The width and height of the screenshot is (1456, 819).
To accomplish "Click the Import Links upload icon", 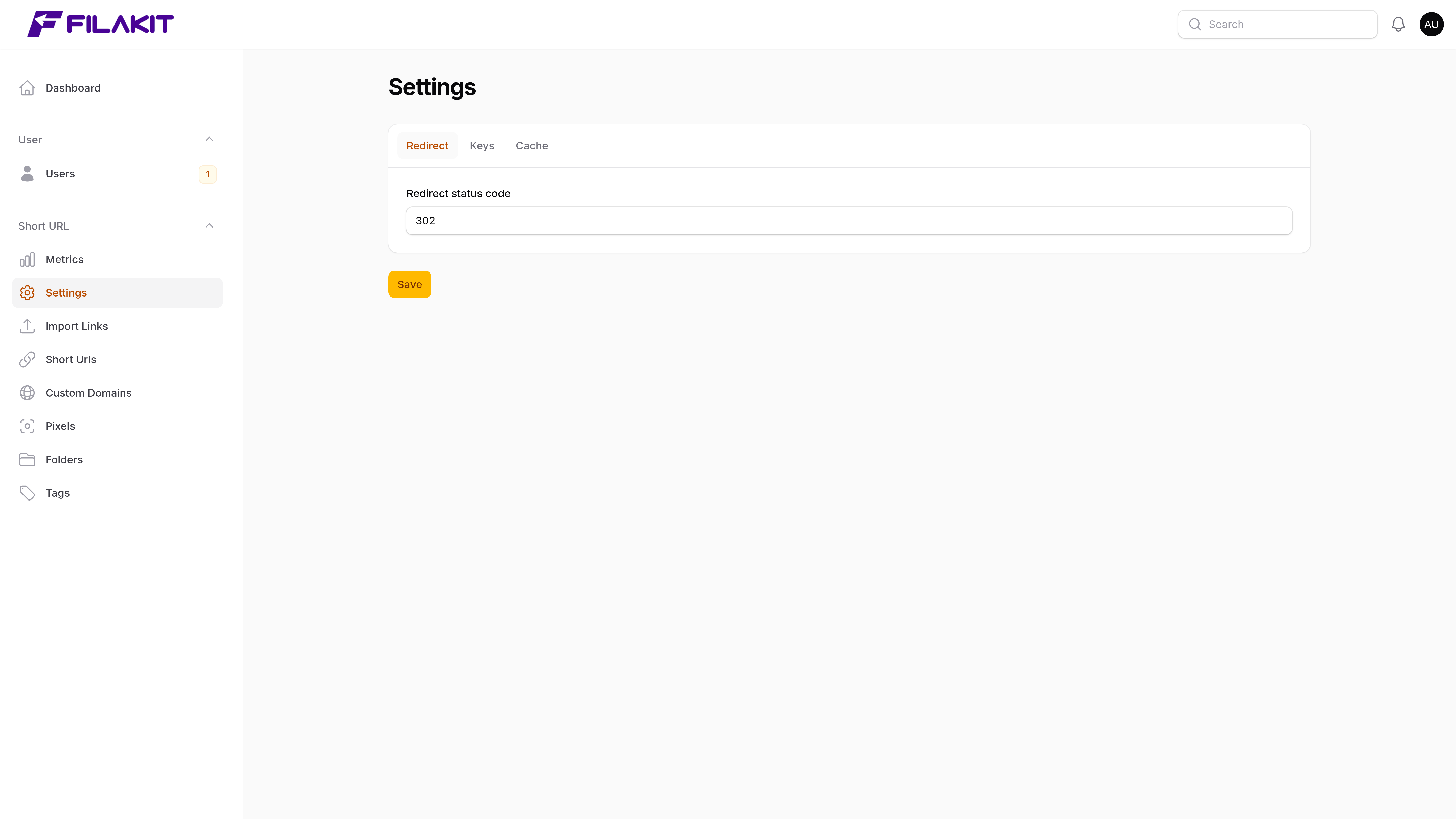I will click(27, 326).
